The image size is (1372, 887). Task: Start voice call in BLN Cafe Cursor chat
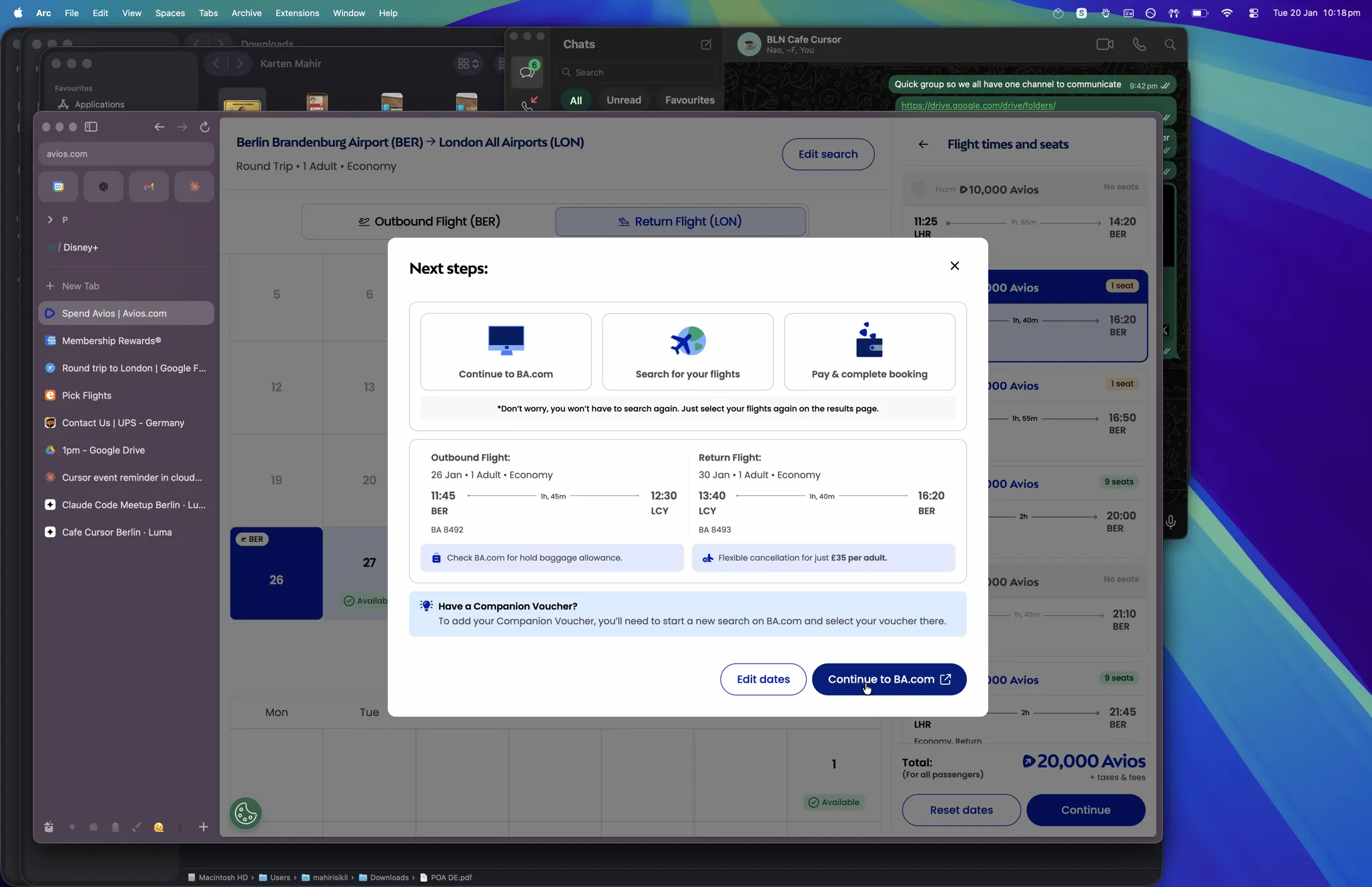point(1139,45)
